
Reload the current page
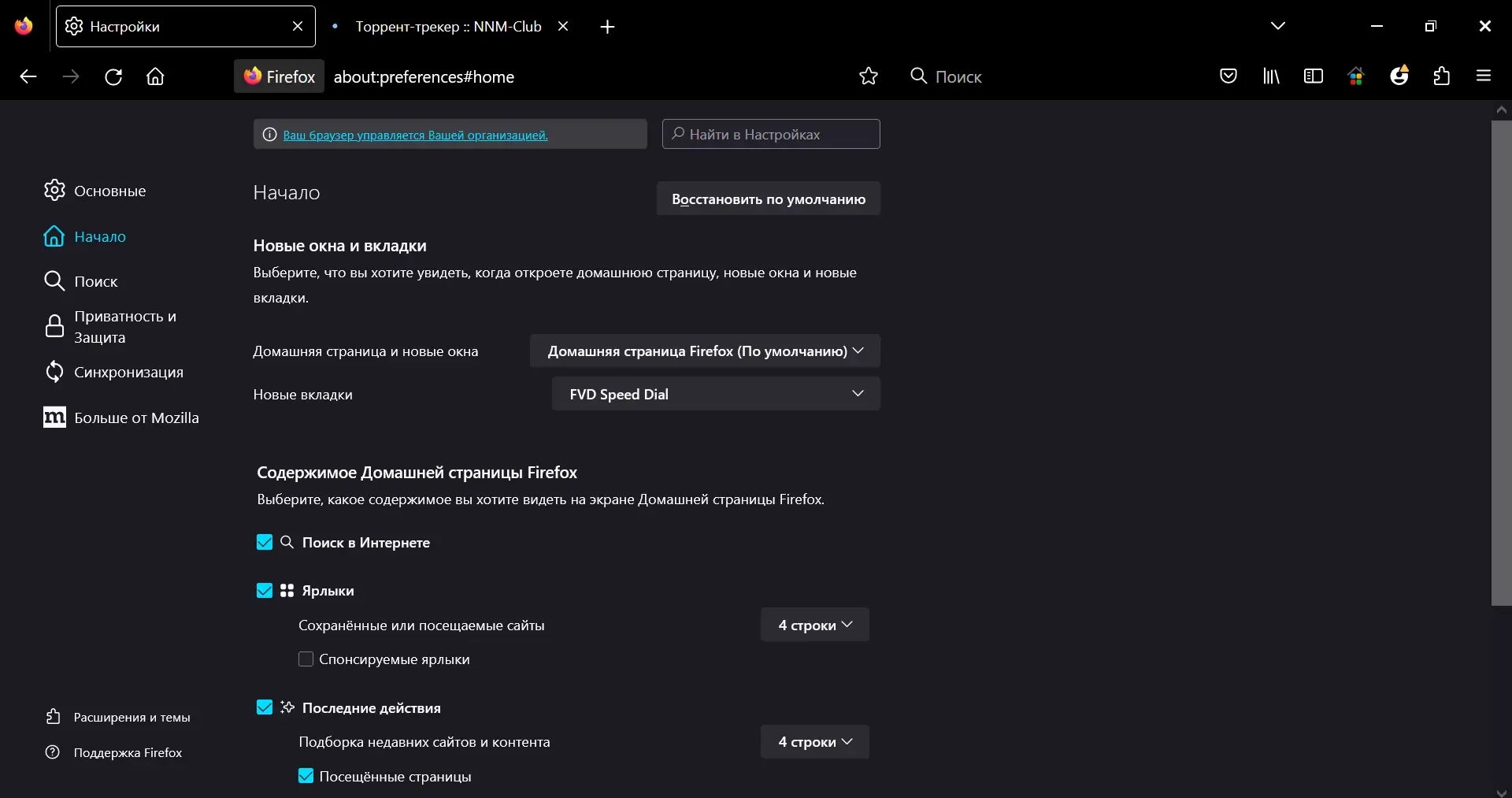pyautogui.click(x=113, y=76)
